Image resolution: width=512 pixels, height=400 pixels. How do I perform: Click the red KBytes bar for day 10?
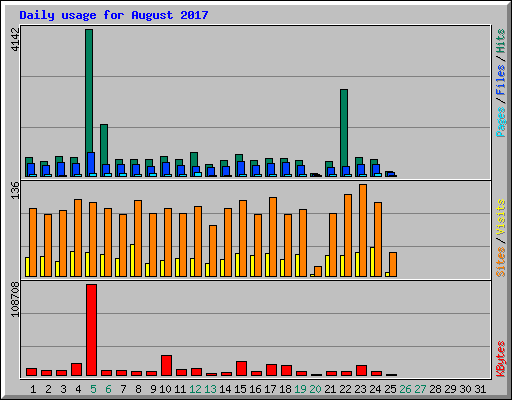pyautogui.click(x=166, y=365)
